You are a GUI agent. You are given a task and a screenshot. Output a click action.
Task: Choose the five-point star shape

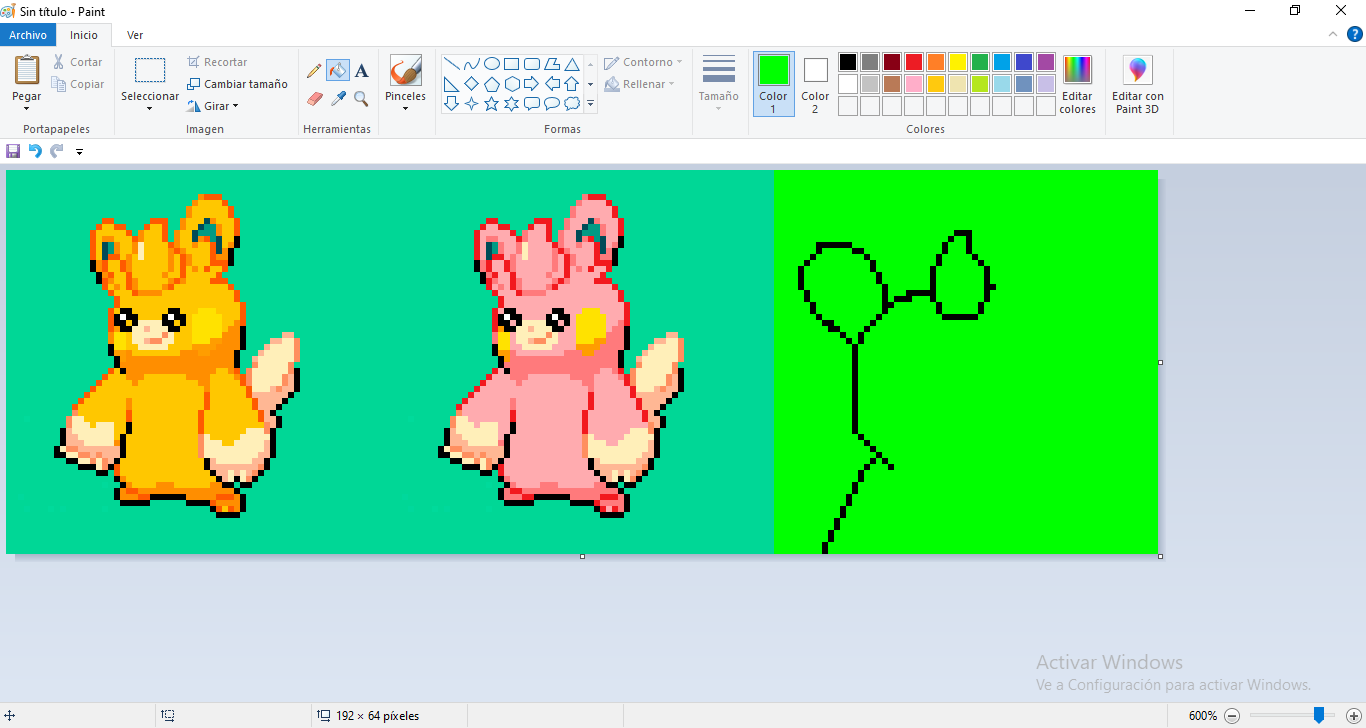[491, 104]
